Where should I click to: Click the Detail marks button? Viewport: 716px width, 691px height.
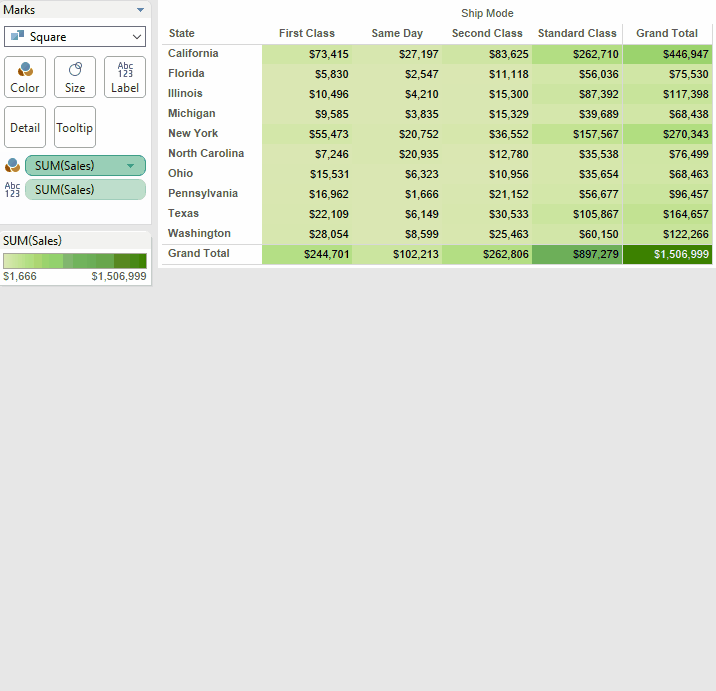point(25,127)
